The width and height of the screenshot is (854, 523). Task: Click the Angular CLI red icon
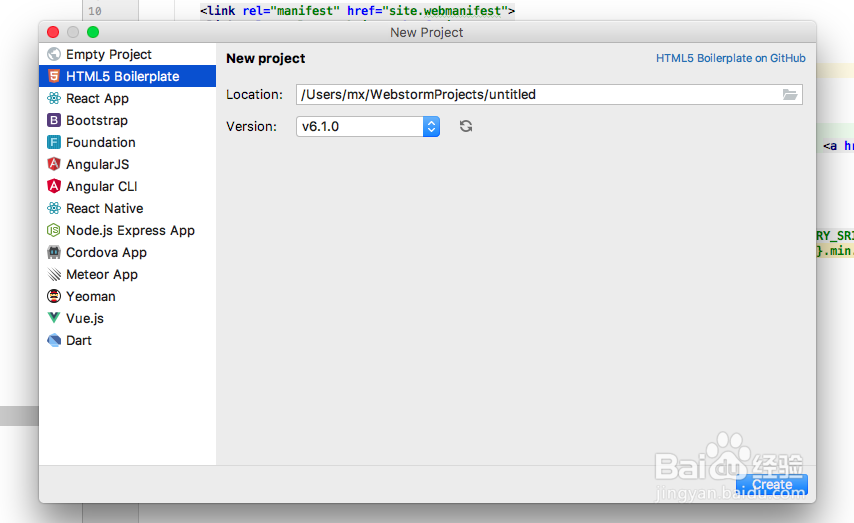coord(54,186)
